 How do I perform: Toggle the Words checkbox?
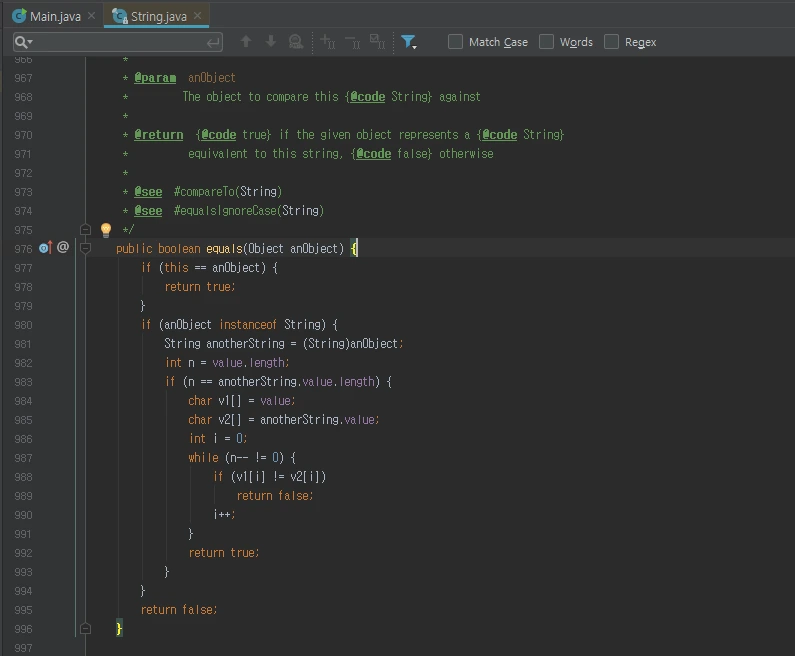click(x=547, y=42)
